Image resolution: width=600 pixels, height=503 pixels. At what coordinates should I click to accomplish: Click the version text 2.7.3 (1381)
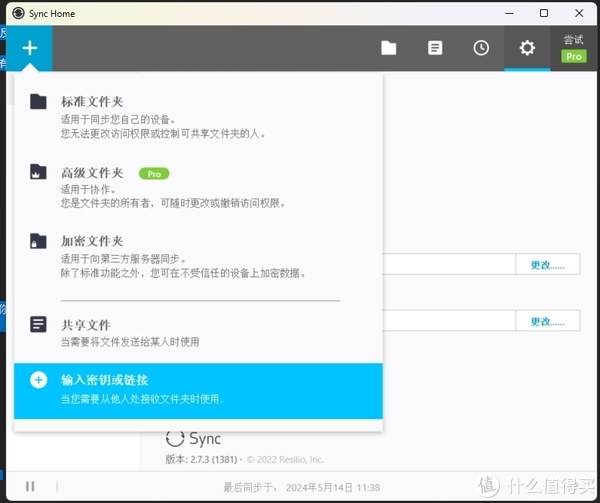[x=201, y=459]
